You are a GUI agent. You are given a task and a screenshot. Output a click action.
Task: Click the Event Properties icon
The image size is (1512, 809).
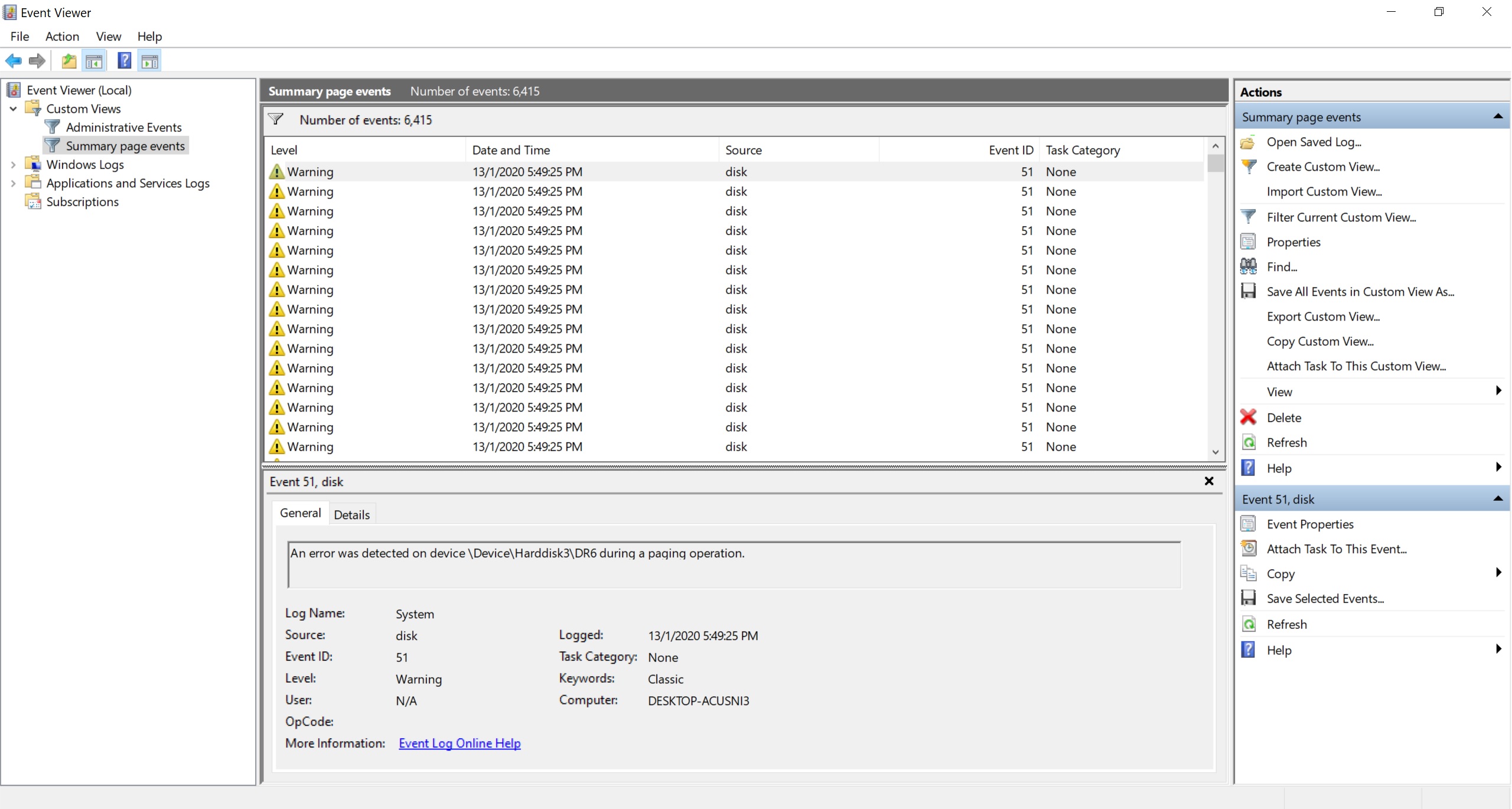coord(1248,524)
